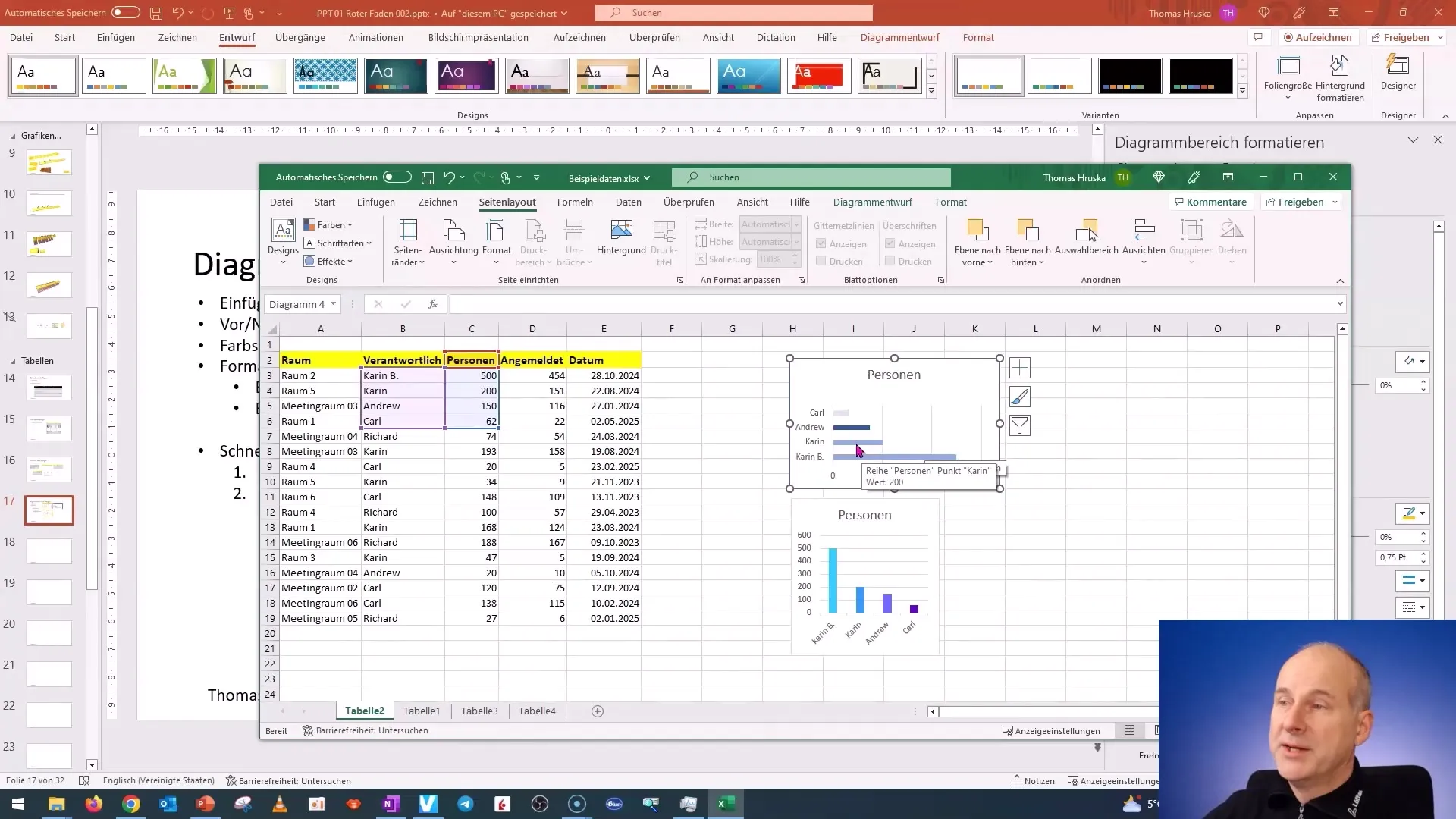Screen dimensions: 1456x819
Task: Open the Excel page Format size tool
Action: pyautogui.click(x=496, y=243)
